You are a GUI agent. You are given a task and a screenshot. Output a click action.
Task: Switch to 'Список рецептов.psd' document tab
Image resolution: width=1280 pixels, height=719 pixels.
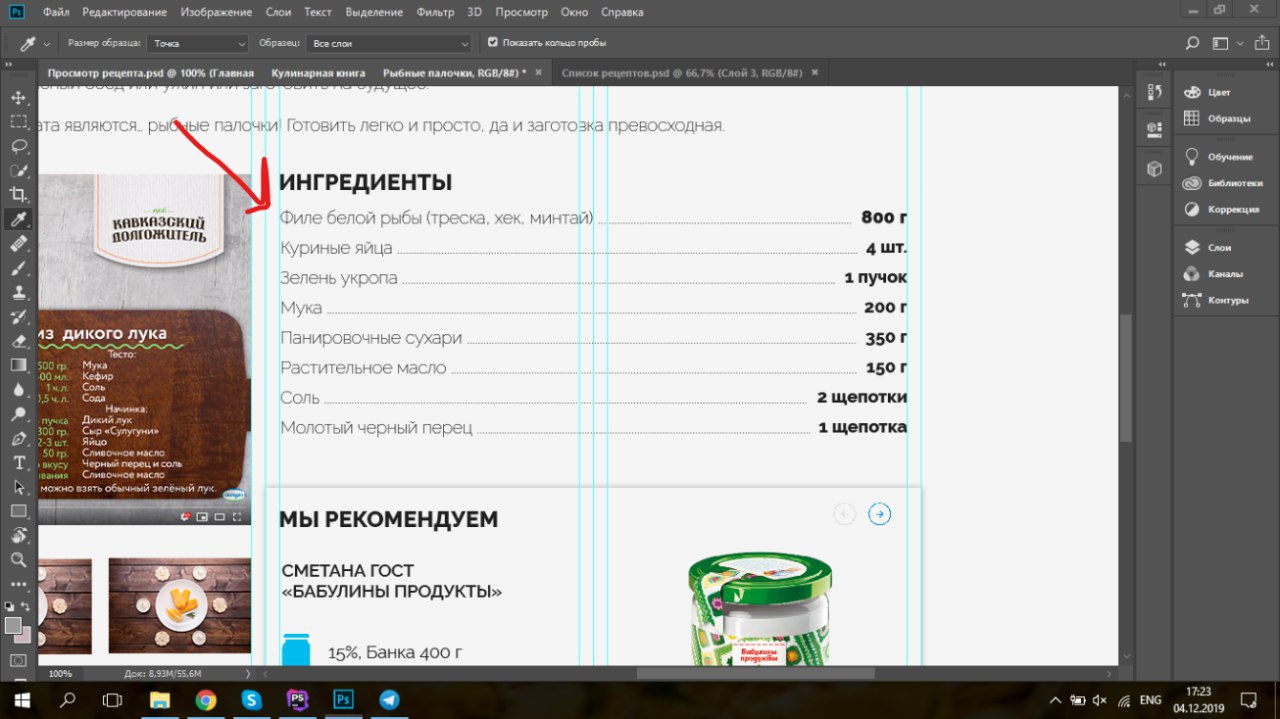click(682, 73)
